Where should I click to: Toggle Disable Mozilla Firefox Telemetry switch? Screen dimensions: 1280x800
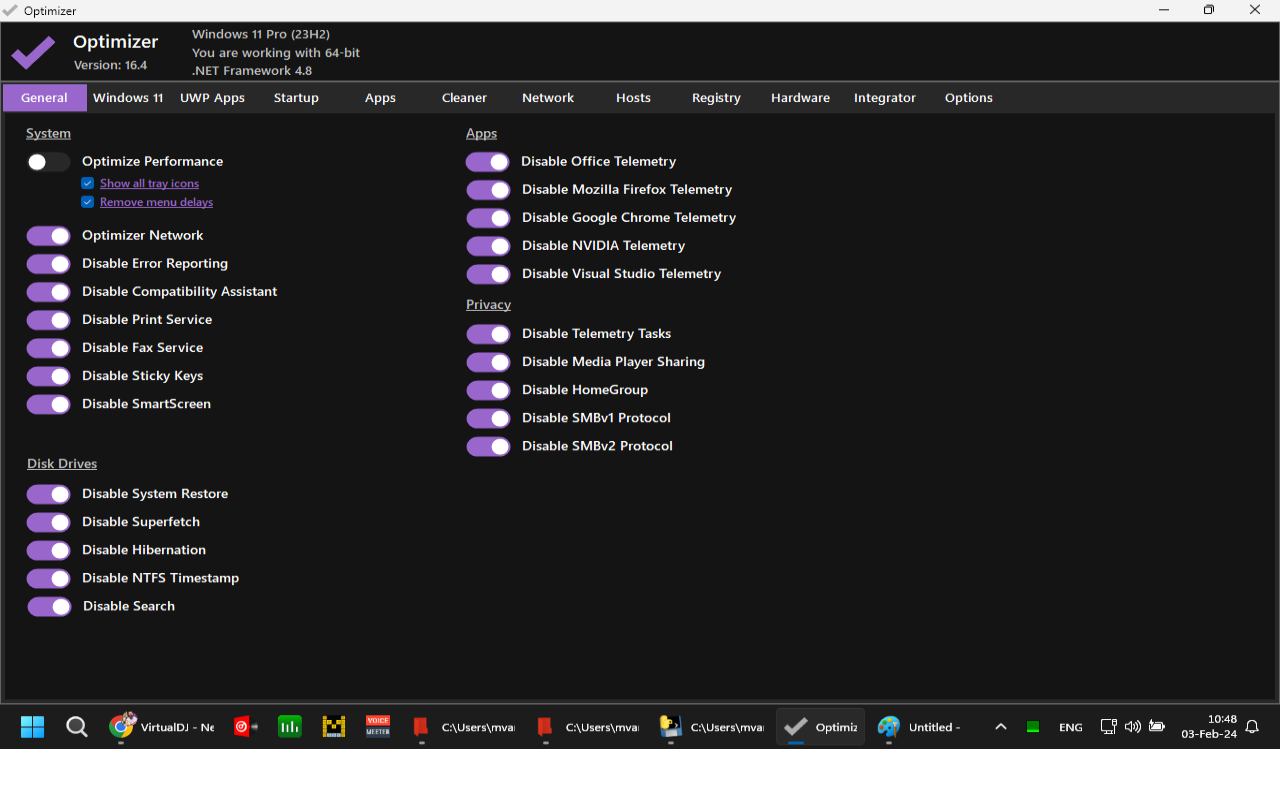488,190
